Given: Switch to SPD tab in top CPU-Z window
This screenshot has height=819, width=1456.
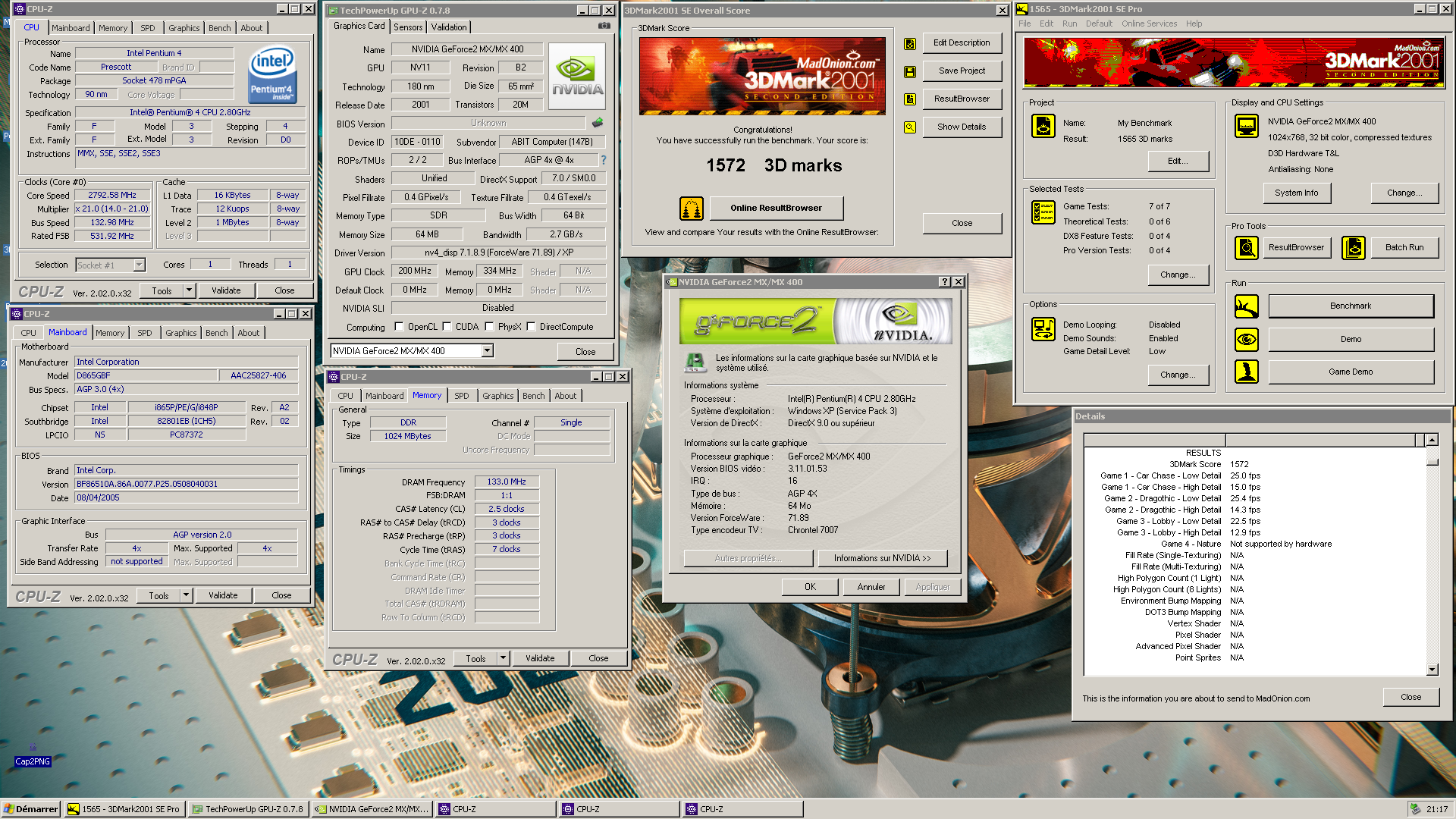Looking at the screenshot, I should (148, 28).
